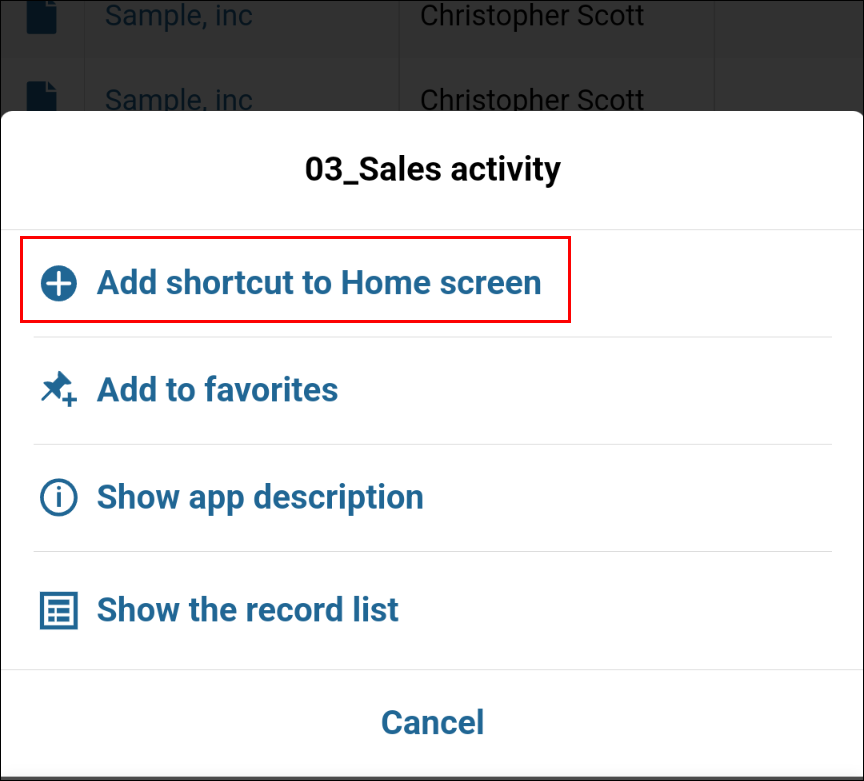Open the first Sample, inc record
The image size is (864, 781).
click(x=178, y=17)
